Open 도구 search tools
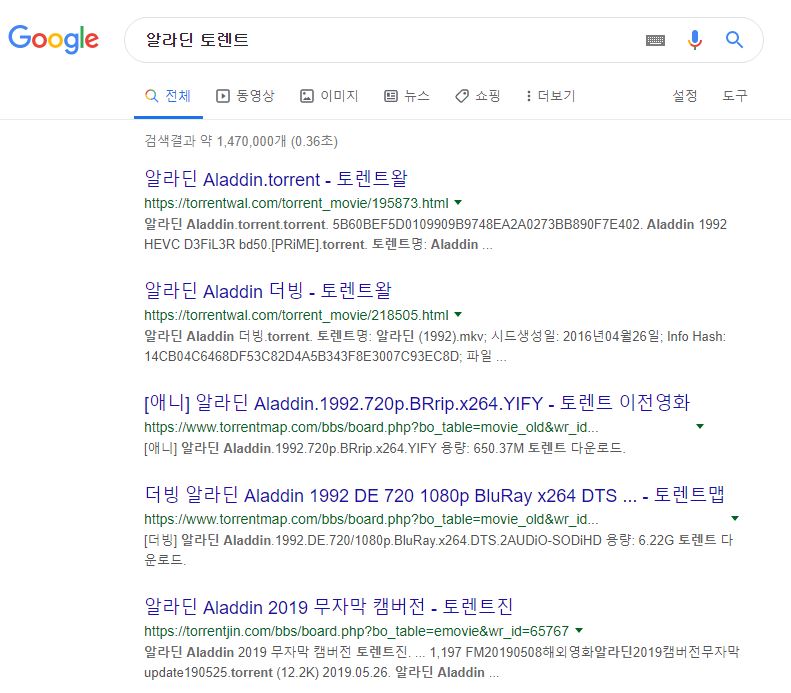The width and height of the screenshot is (791, 693). pyautogui.click(x=734, y=96)
